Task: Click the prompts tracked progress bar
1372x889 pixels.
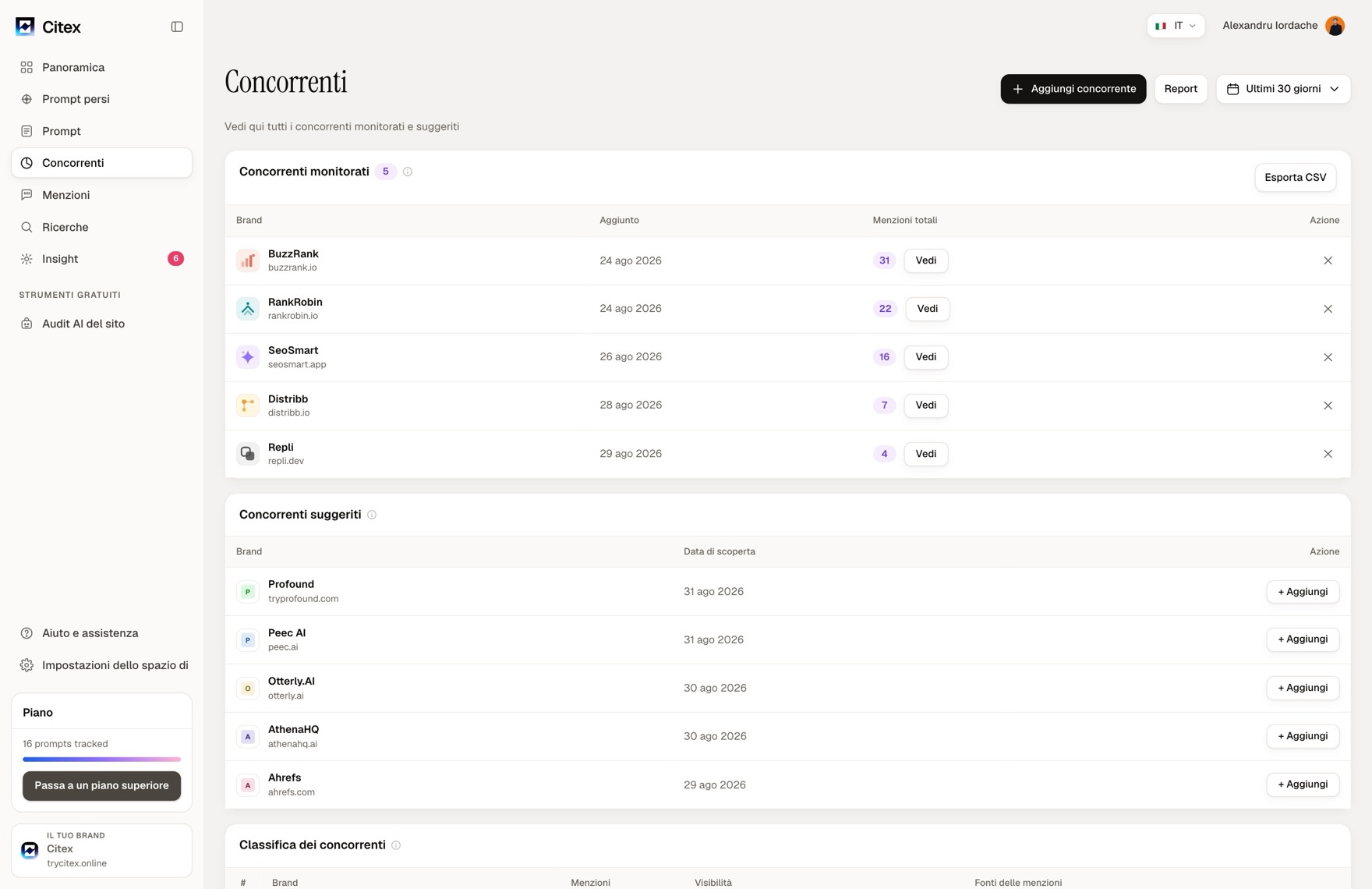Action: (101, 759)
